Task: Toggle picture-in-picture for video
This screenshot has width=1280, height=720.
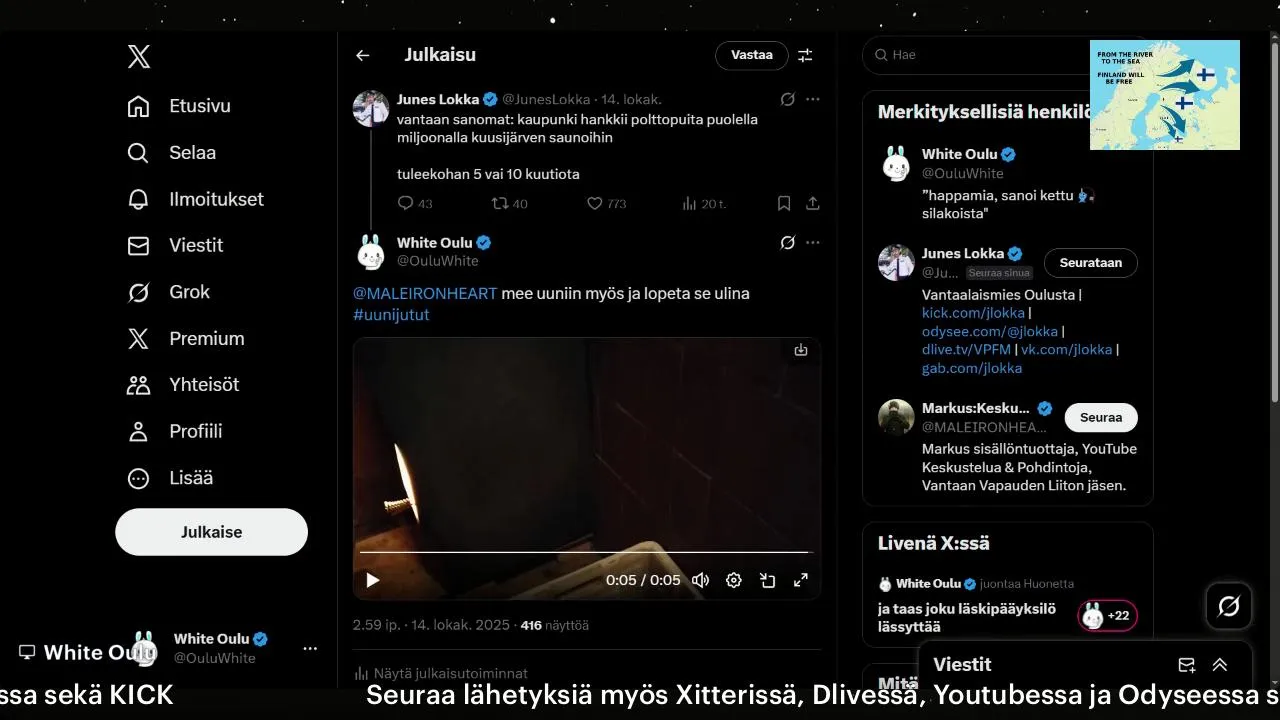Action: coord(768,580)
